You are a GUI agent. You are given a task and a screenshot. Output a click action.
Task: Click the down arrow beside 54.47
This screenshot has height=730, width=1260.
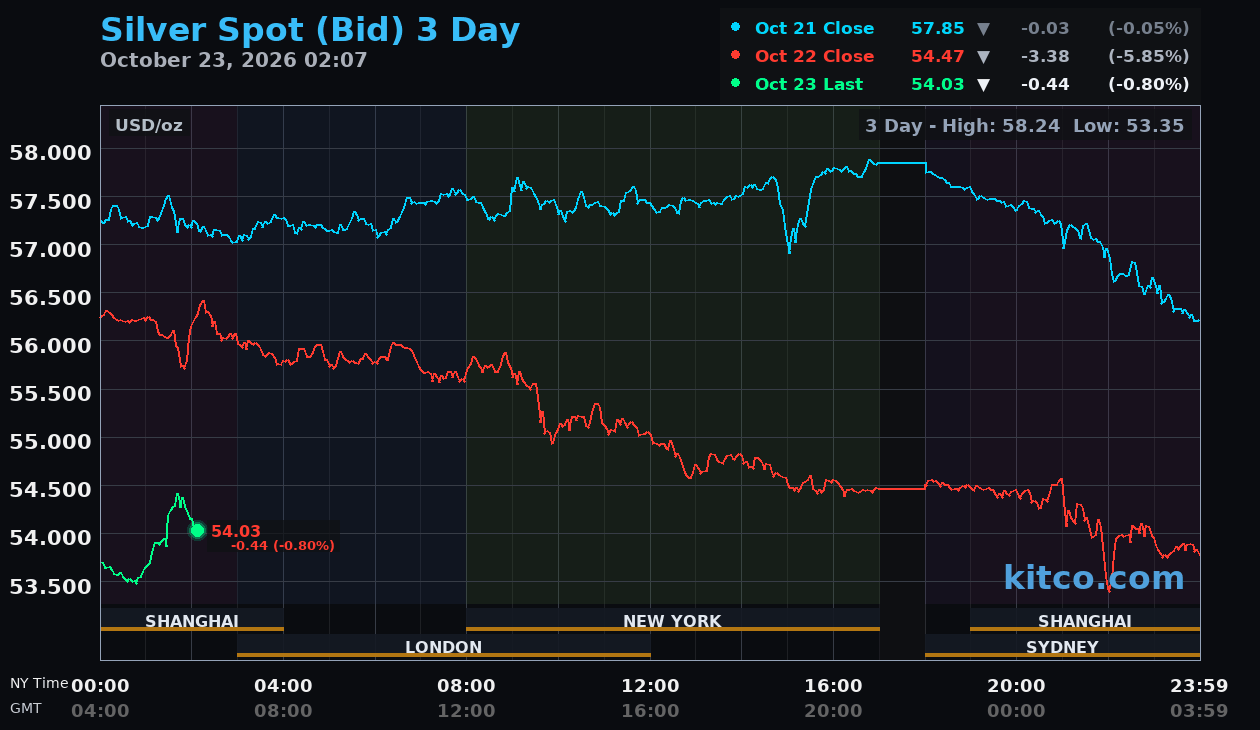pyautogui.click(x=983, y=57)
